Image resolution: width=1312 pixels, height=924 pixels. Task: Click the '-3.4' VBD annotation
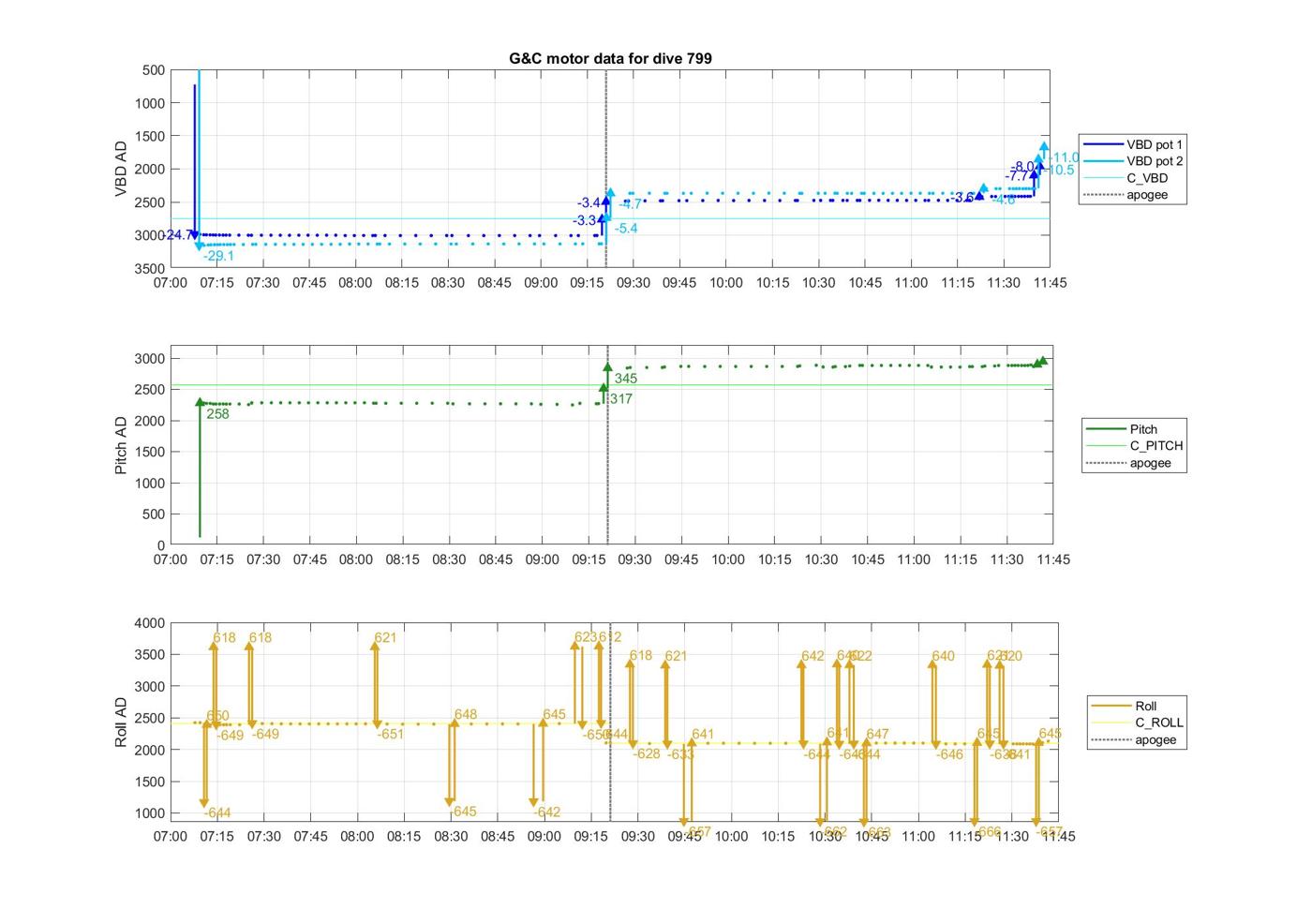[x=589, y=202]
